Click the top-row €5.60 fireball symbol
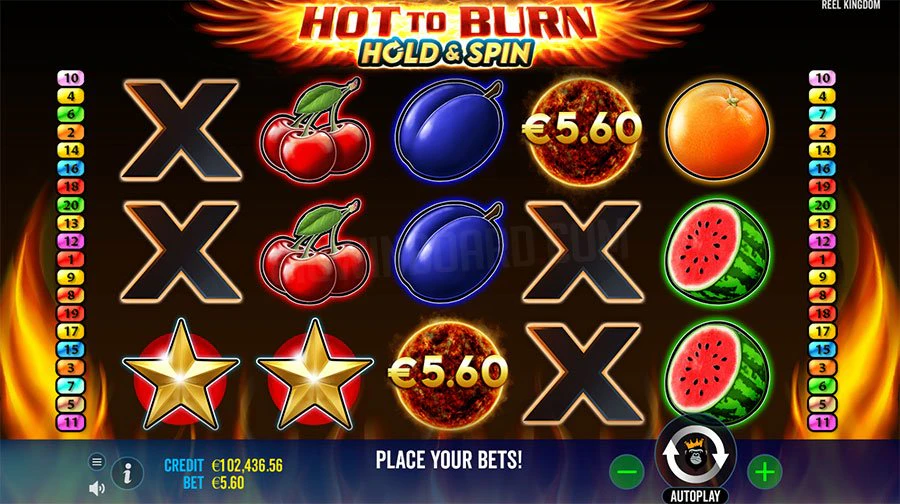Viewport: 900px width, 504px height. coord(582,129)
